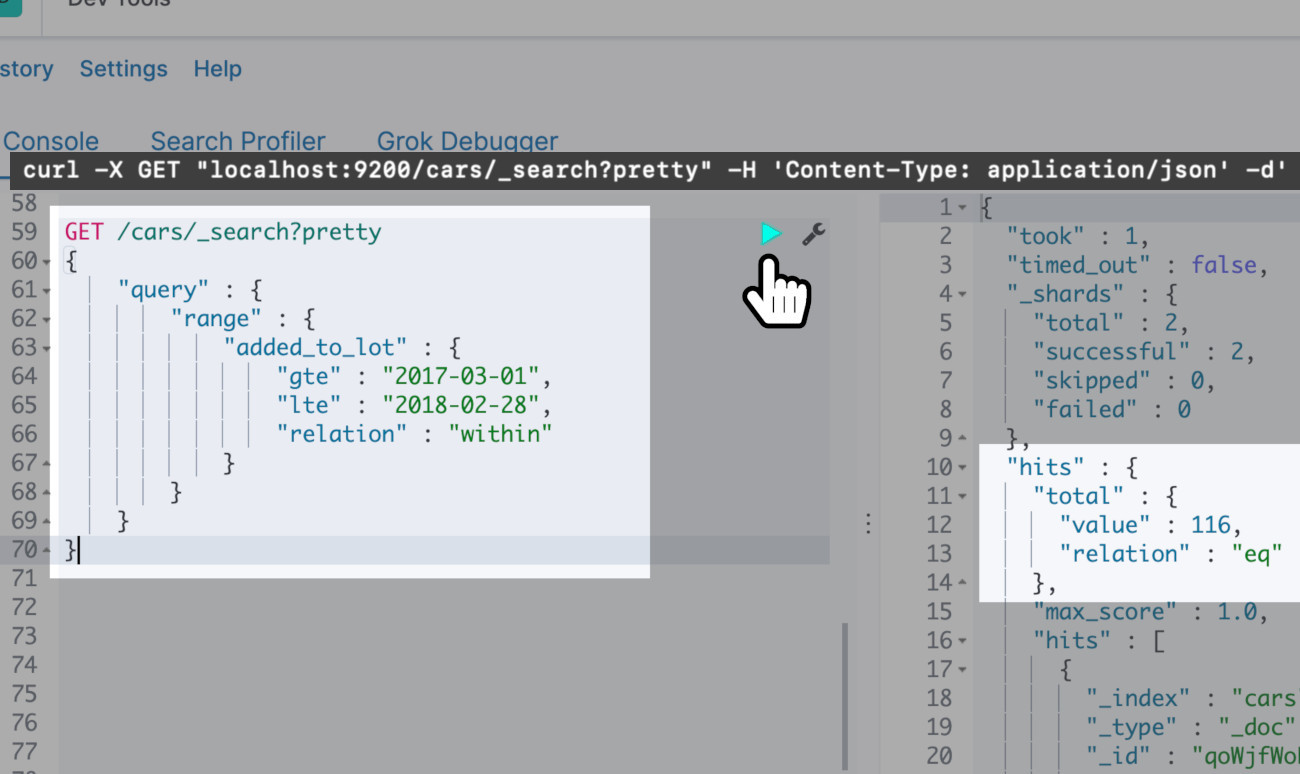Open the wrench options icon beside play
This screenshot has width=1300, height=774.
814,233
